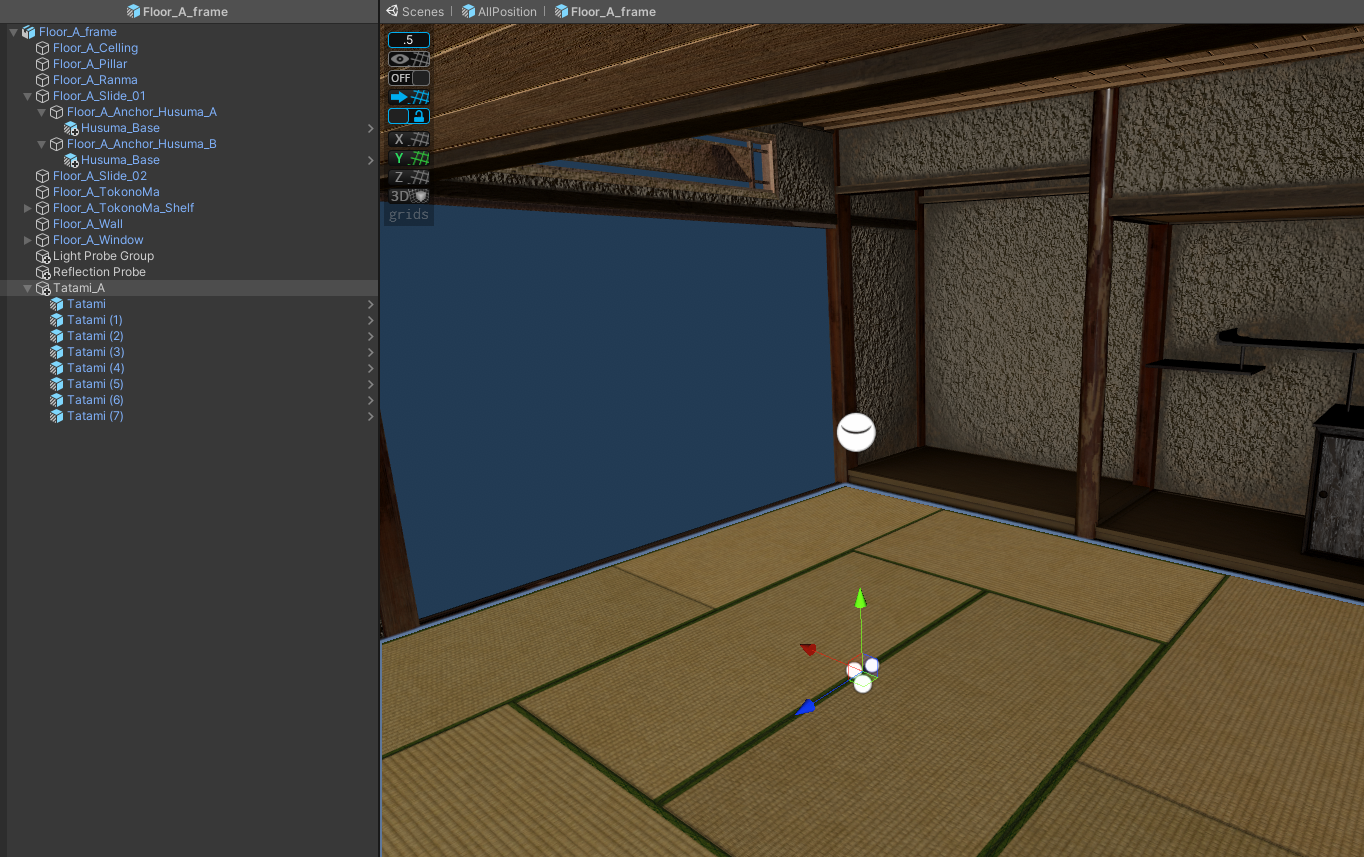Collapse Floor_A_Anchor_Husuma_A node
This screenshot has width=1364, height=857.
pos(41,112)
